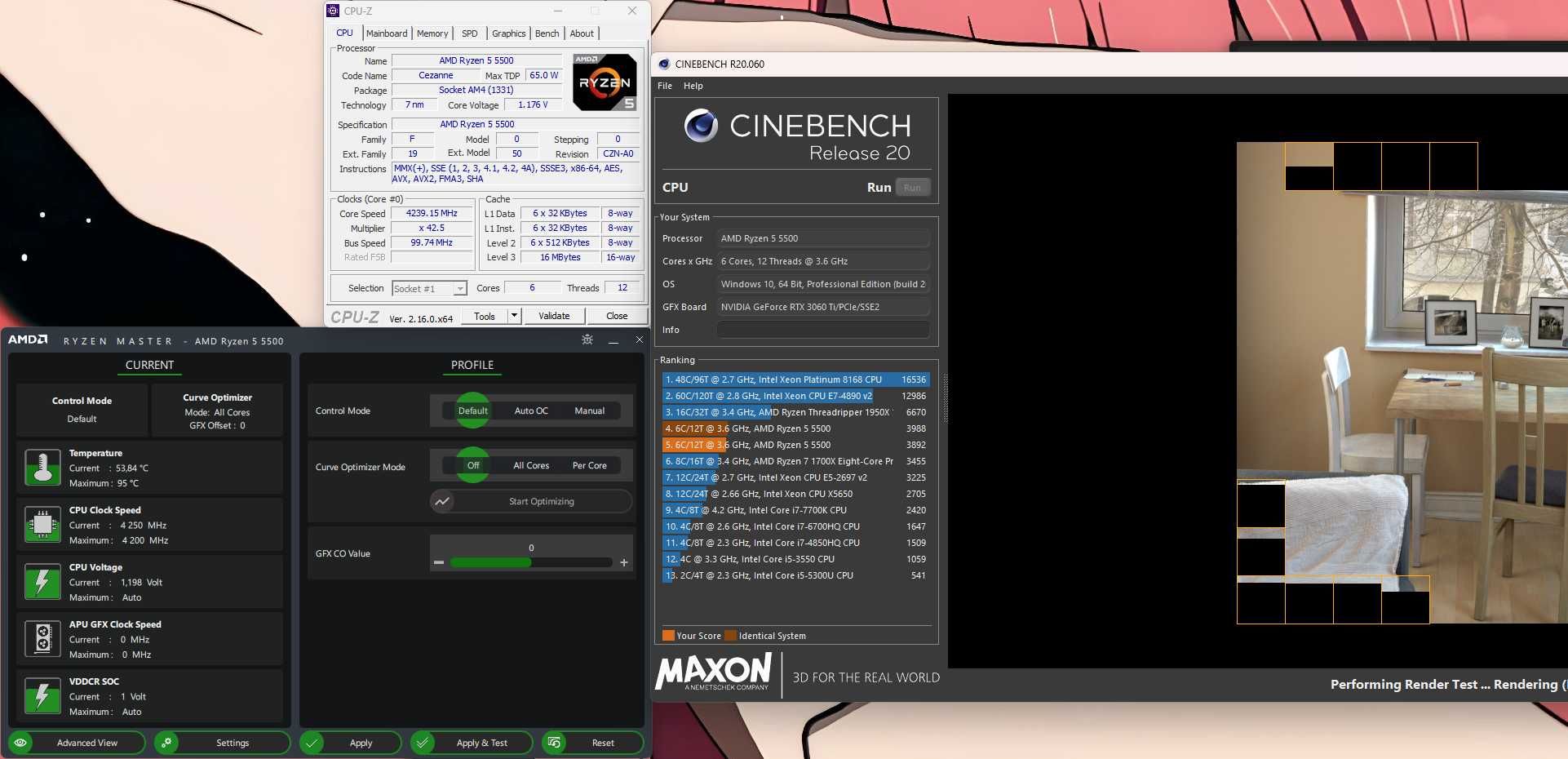
Task: Click the MAXON logo in Cinebench
Action: click(714, 672)
